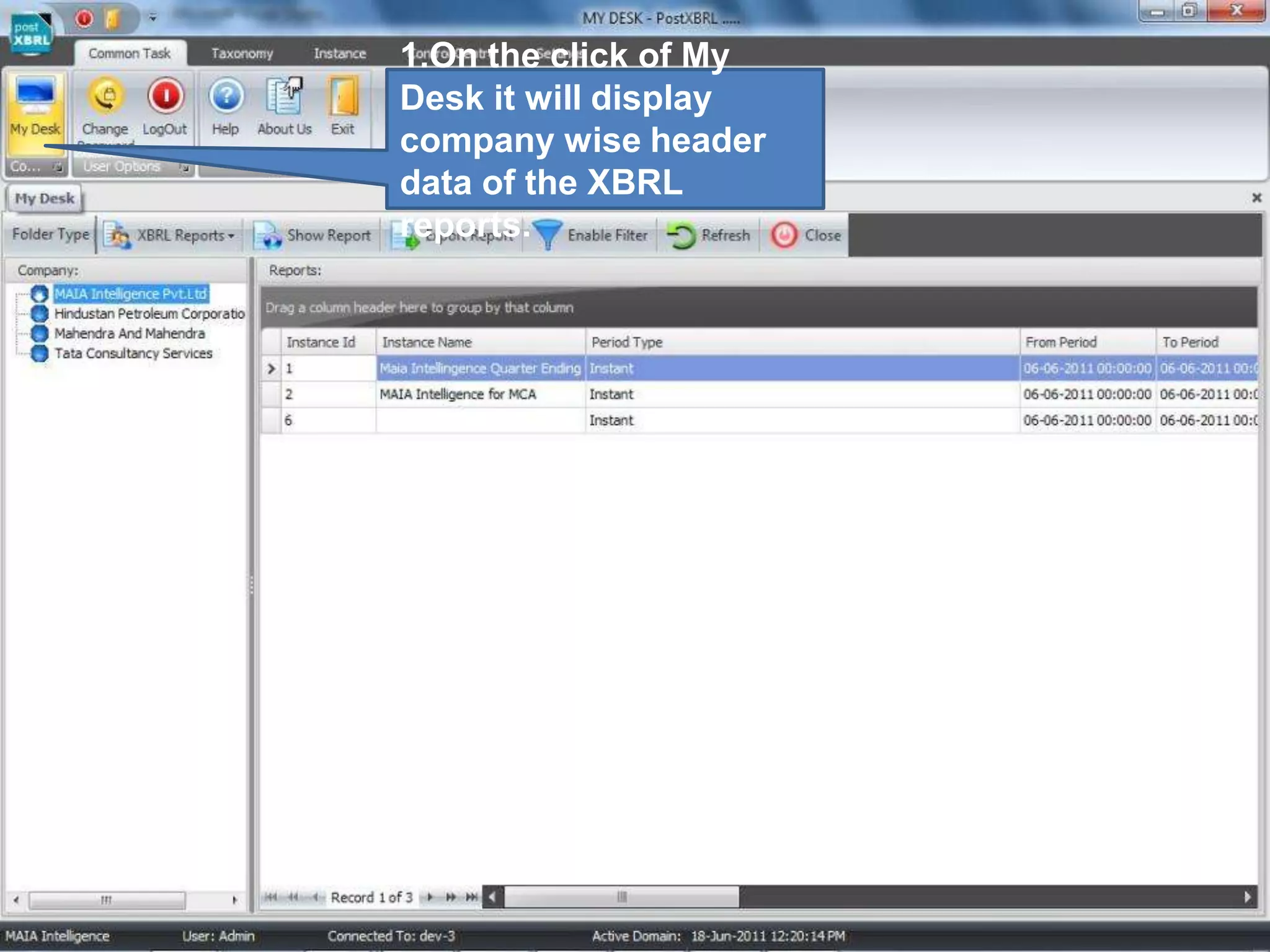Go to next page in record navigator
1270x952 pixels.
point(451,897)
